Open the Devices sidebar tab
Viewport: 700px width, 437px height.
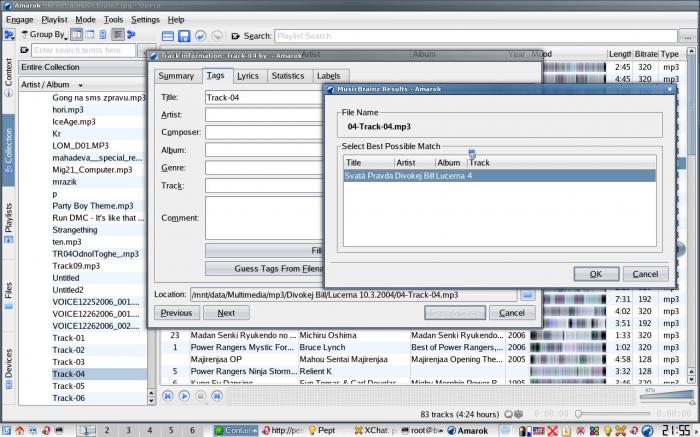tap(8, 369)
